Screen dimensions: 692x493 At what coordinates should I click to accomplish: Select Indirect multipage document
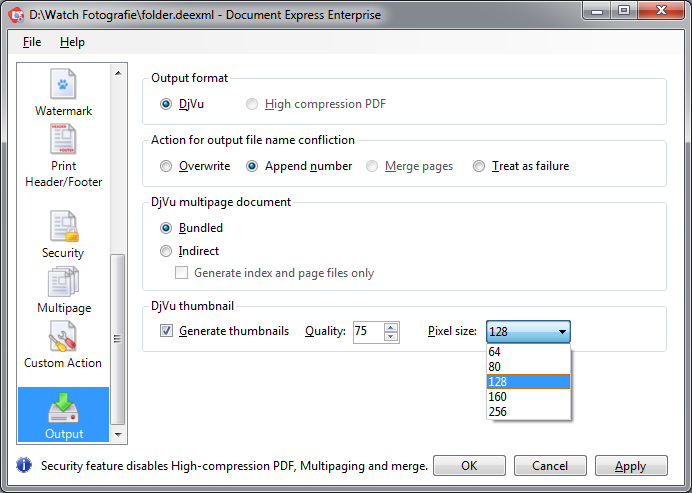(x=166, y=251)
